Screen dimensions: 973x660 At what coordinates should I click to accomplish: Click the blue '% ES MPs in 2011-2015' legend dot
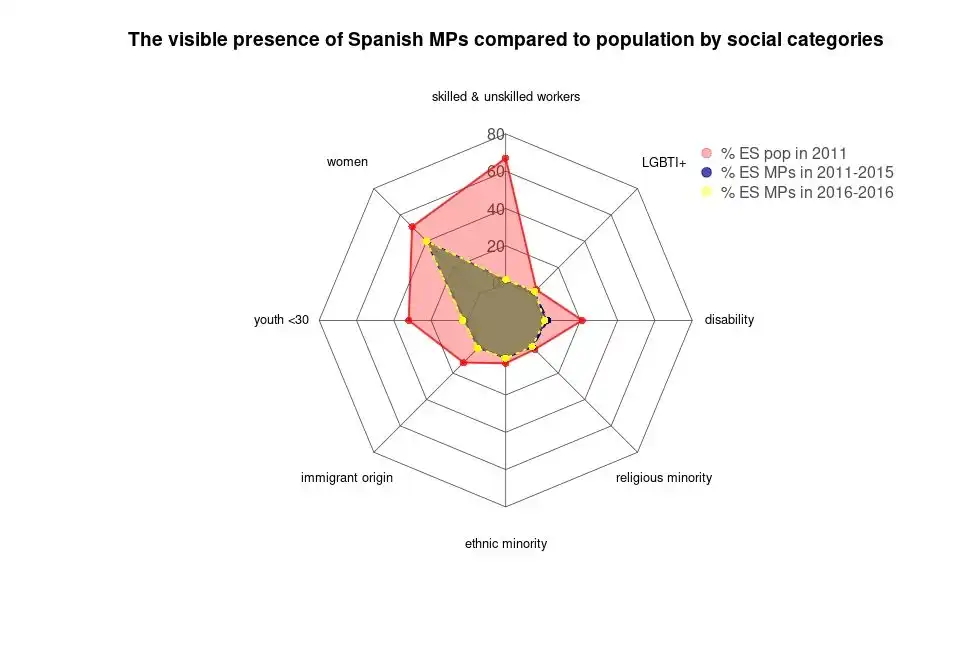pos(706,172)
